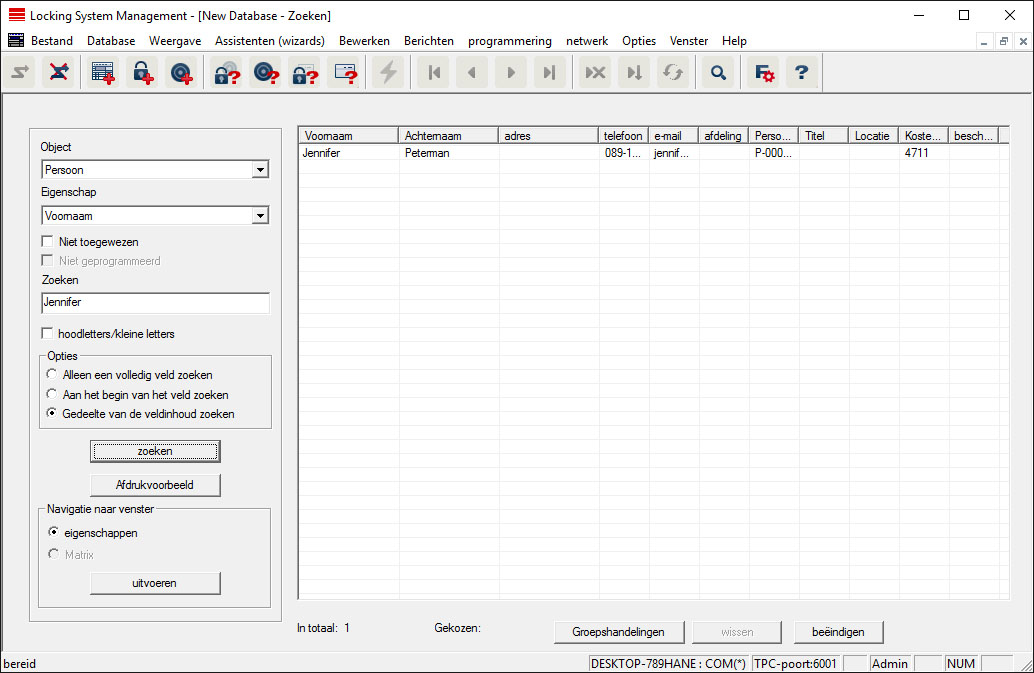This screenshot has height=673, width=1034.
Task: Click the add new lock icon
Action: 141,73
